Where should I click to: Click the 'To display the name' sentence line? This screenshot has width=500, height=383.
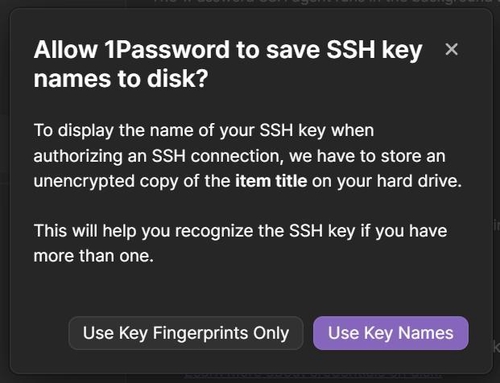point(204,130)
